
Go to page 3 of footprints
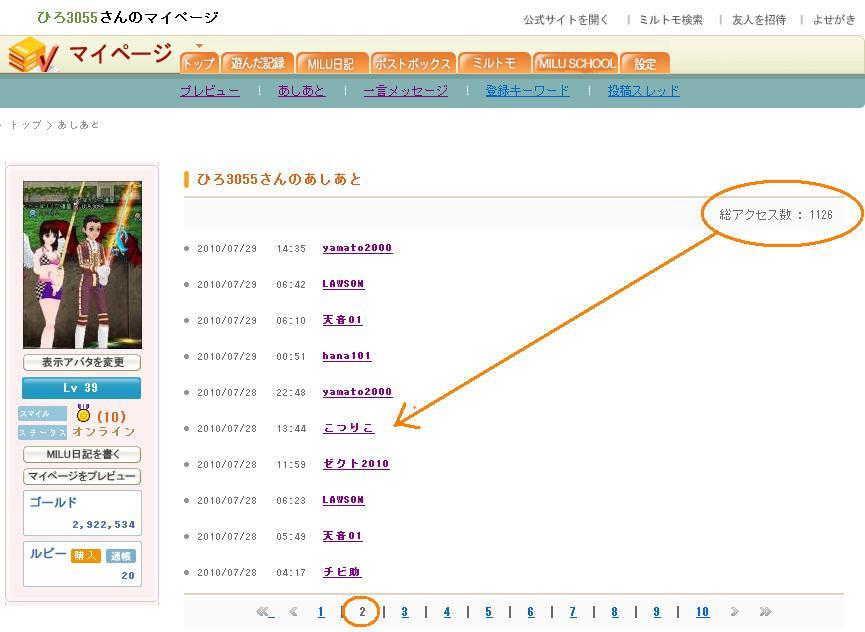point(404,612)
